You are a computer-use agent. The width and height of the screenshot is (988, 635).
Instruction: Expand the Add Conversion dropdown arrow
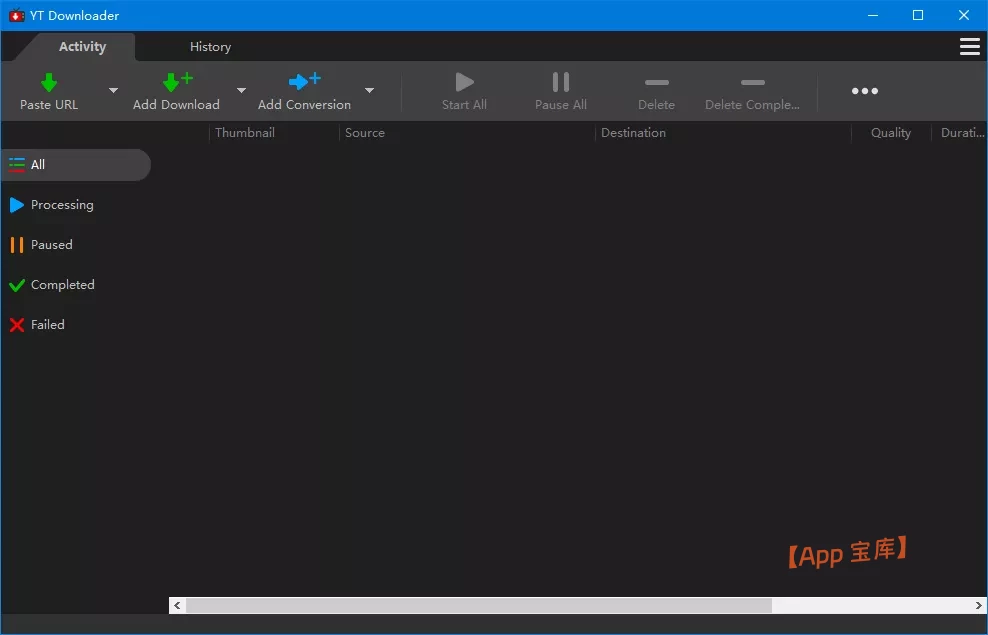click(369, 91)
